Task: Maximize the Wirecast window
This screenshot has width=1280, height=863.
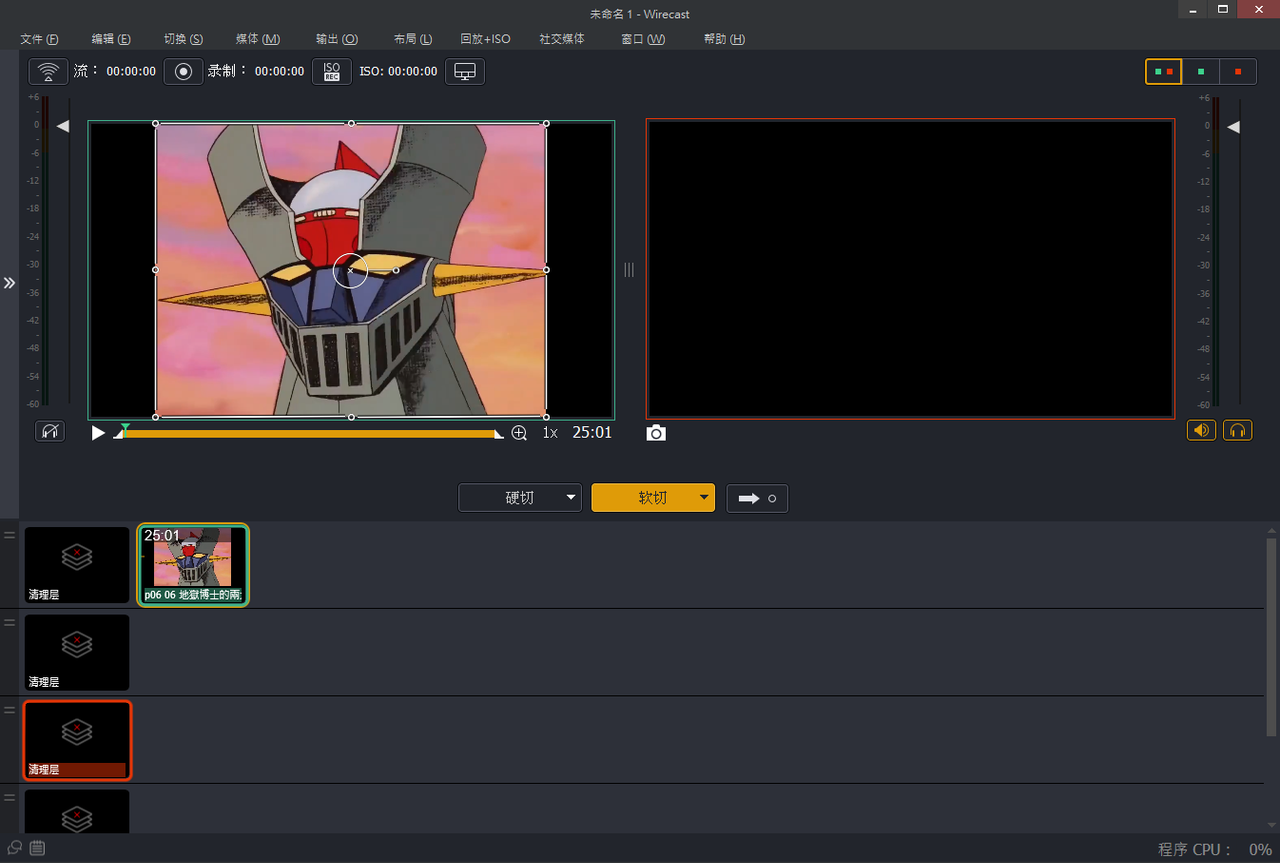Action: 1222,9
